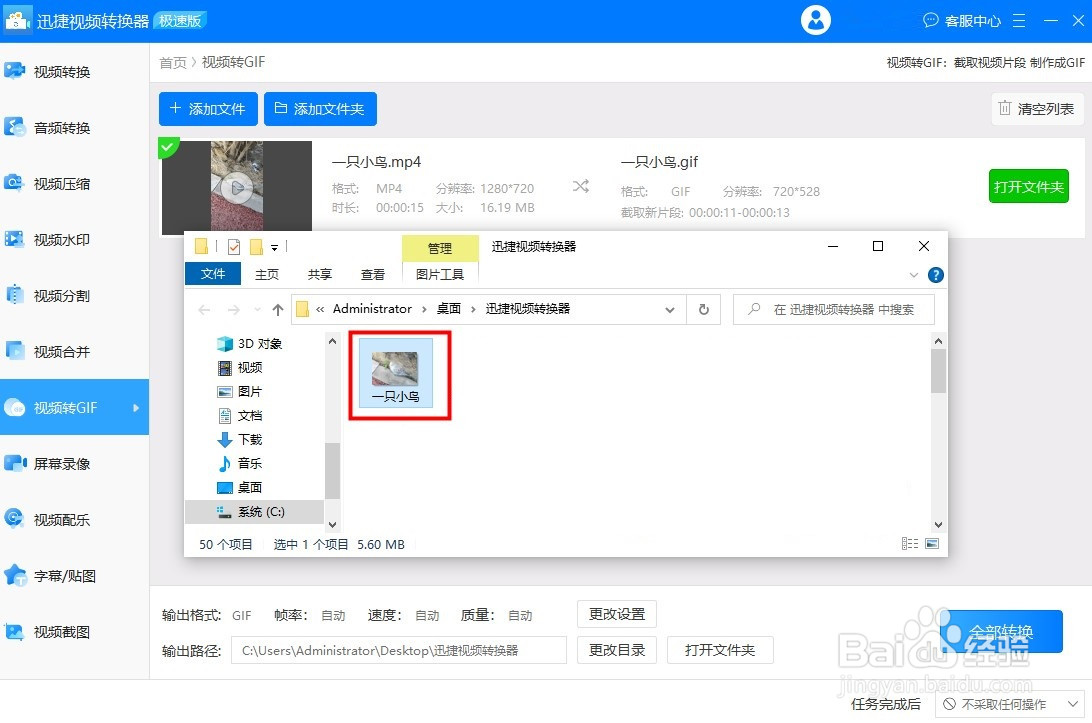Open 视频水印 in the sidebar

click(x=74, y=240)
